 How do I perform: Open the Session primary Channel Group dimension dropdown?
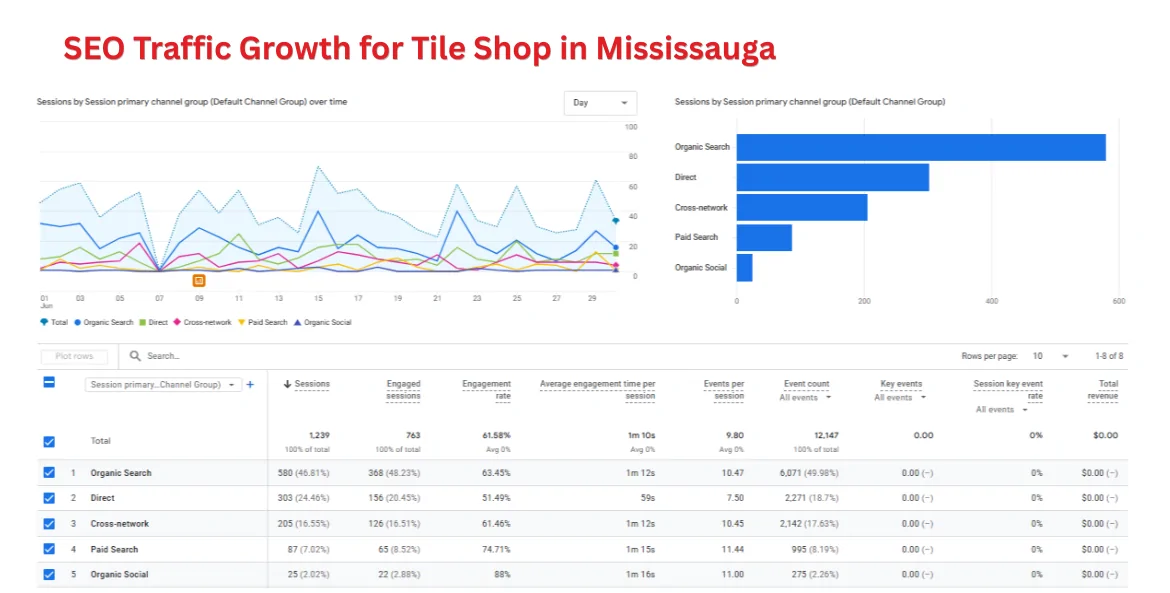click(163, 385)
